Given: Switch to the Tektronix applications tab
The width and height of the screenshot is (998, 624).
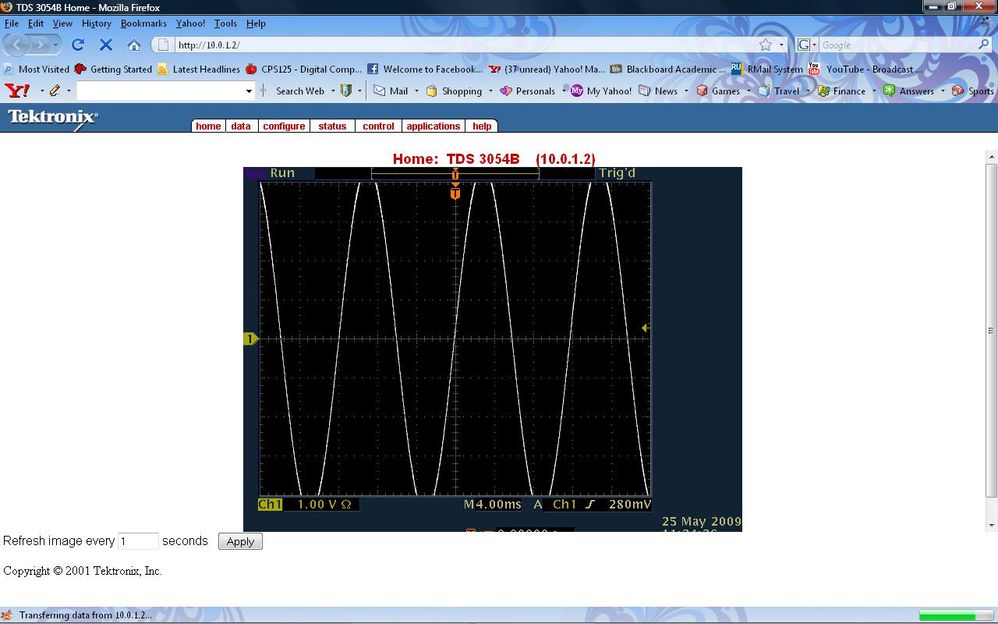Looking at the screenshot, I should pyautogui.click(x=433, y=126).
